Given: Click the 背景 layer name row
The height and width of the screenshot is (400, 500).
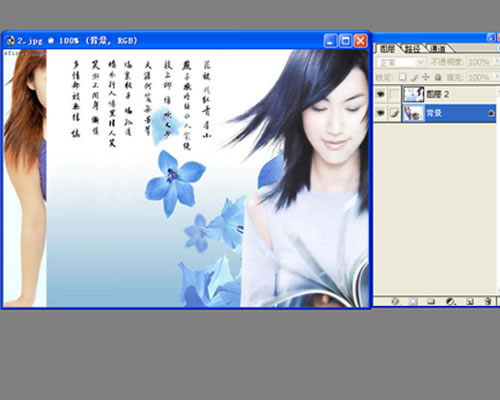Looking at the screenshot, I should click(x=449, y=113).
